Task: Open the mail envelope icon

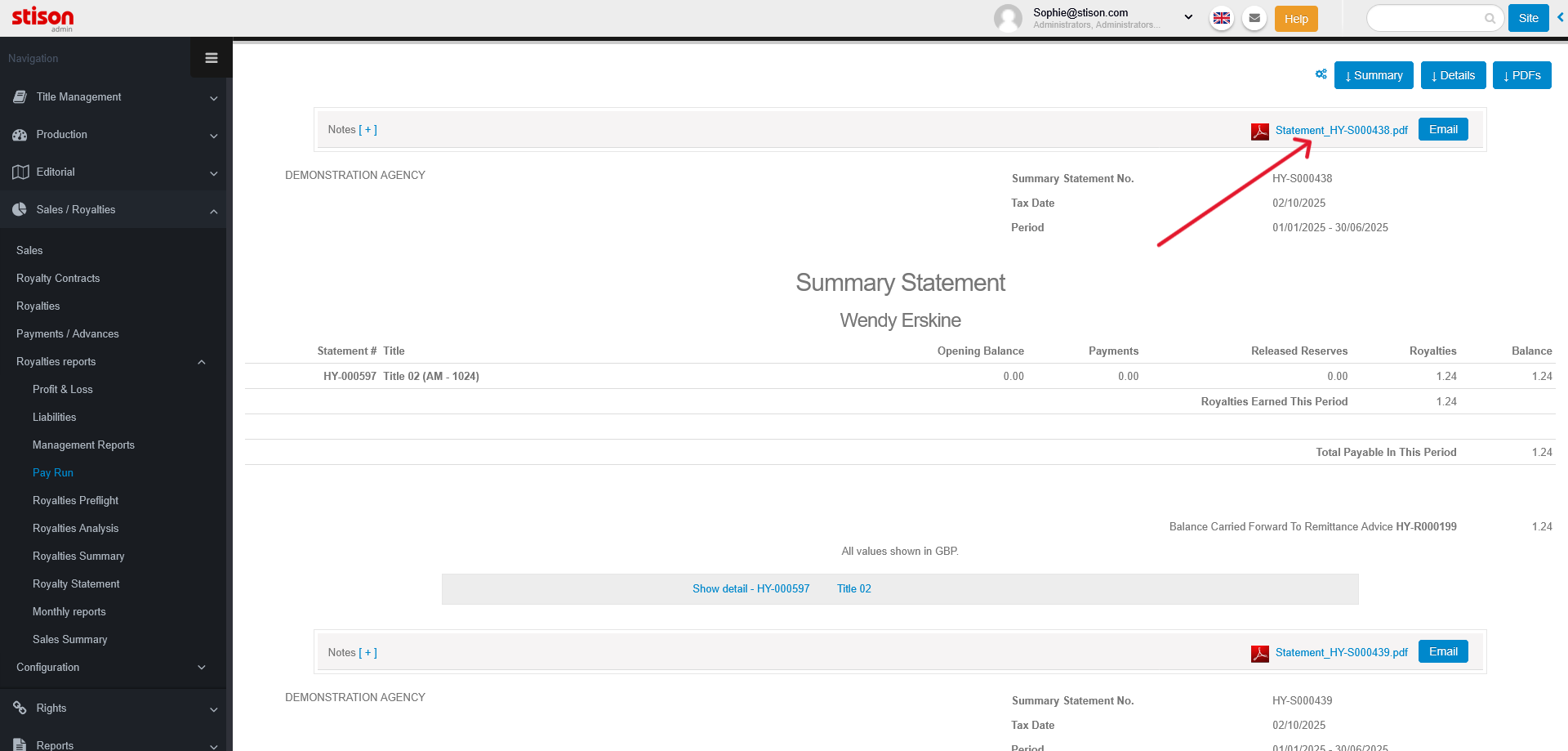Action: click(x=1254, y=18)
